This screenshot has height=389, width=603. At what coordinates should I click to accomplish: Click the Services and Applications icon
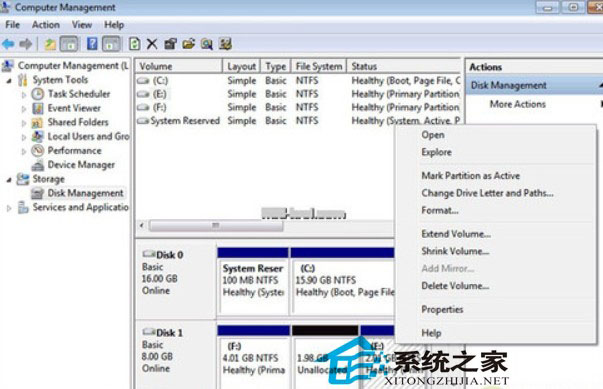[23, 208]
